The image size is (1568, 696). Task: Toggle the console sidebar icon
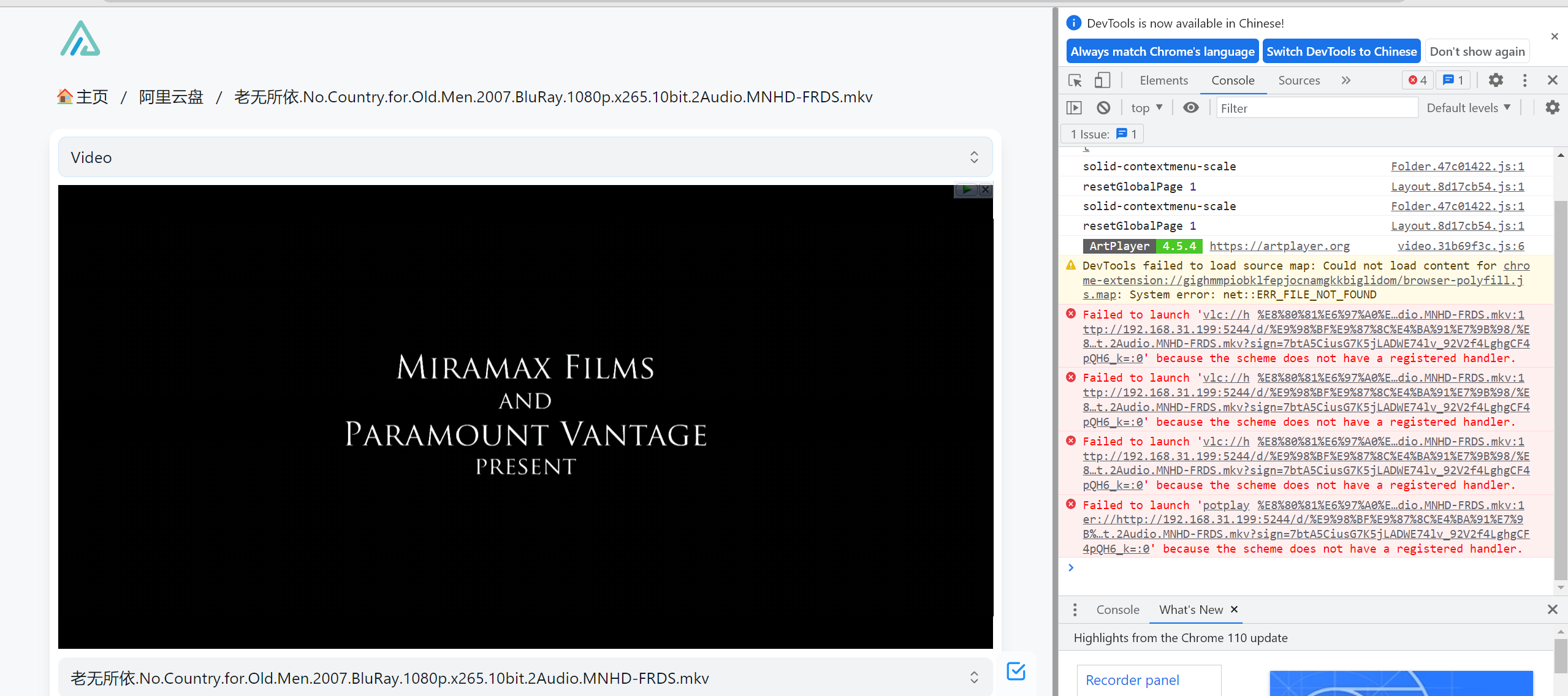(x=1074, y=108)
